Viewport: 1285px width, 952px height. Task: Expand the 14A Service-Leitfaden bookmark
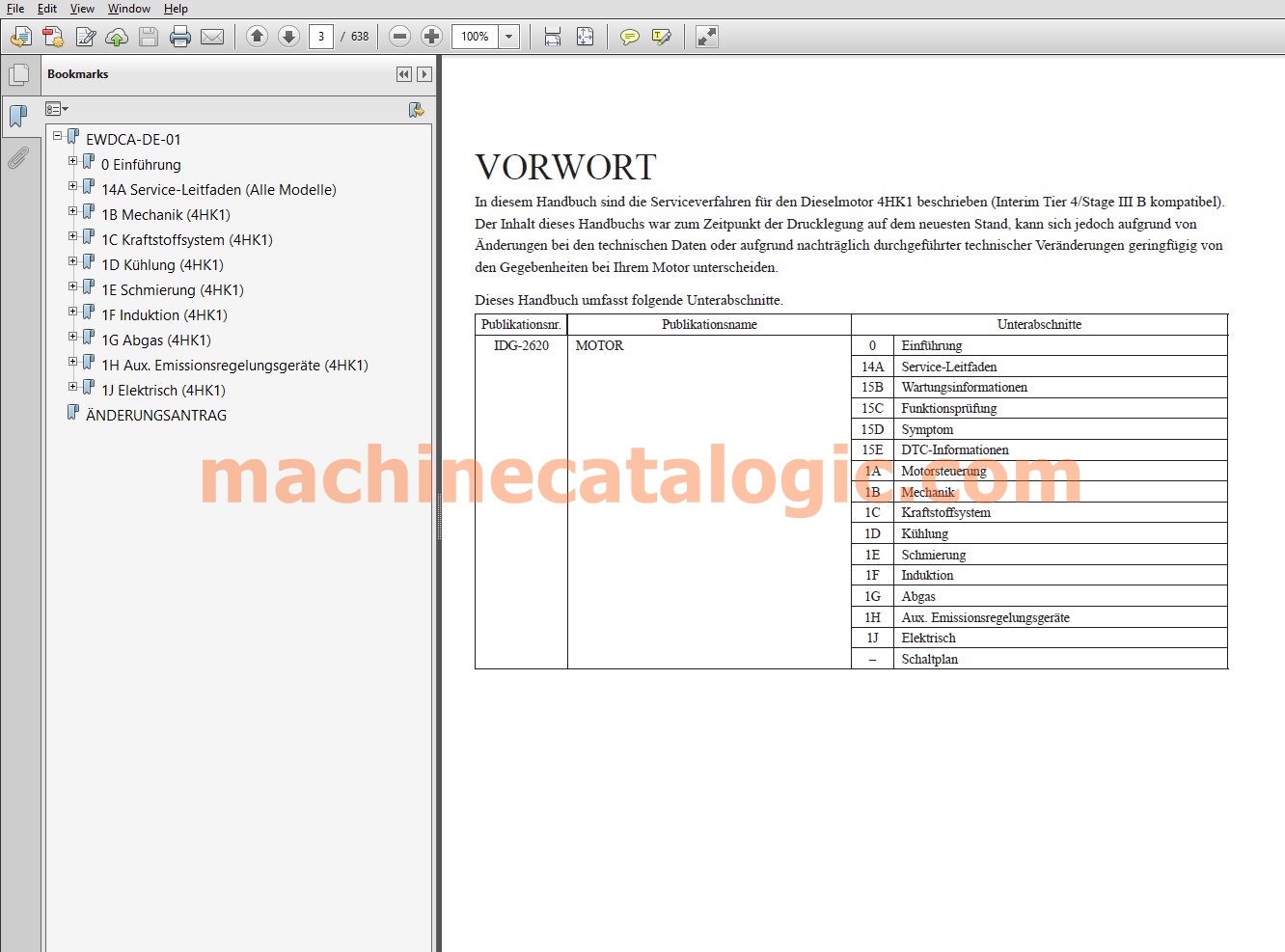pyautogui.click(x=73, y=186)
